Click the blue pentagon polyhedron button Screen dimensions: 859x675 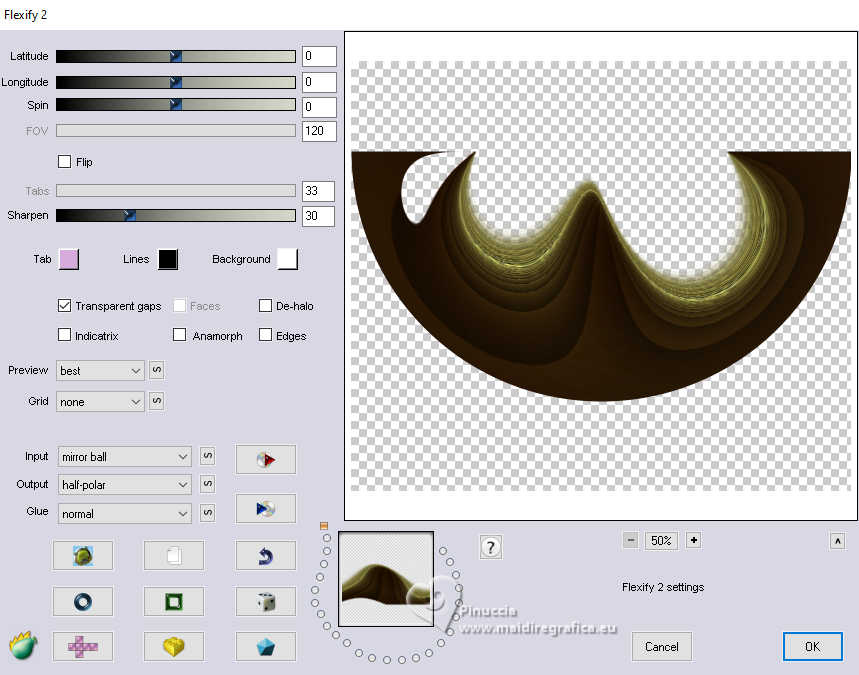point(266,647)
